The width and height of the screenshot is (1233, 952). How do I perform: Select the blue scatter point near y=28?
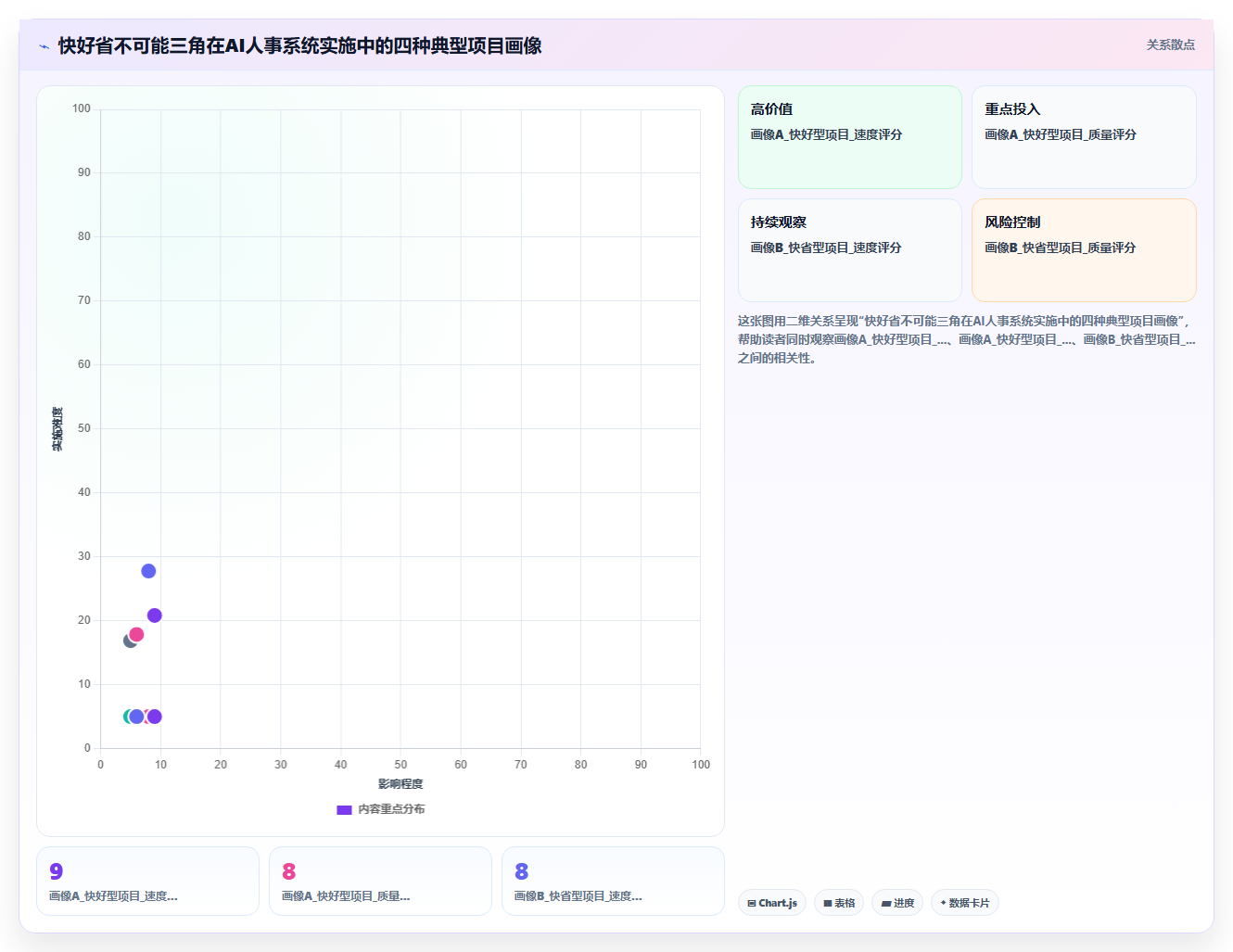[x=148, y=571]
